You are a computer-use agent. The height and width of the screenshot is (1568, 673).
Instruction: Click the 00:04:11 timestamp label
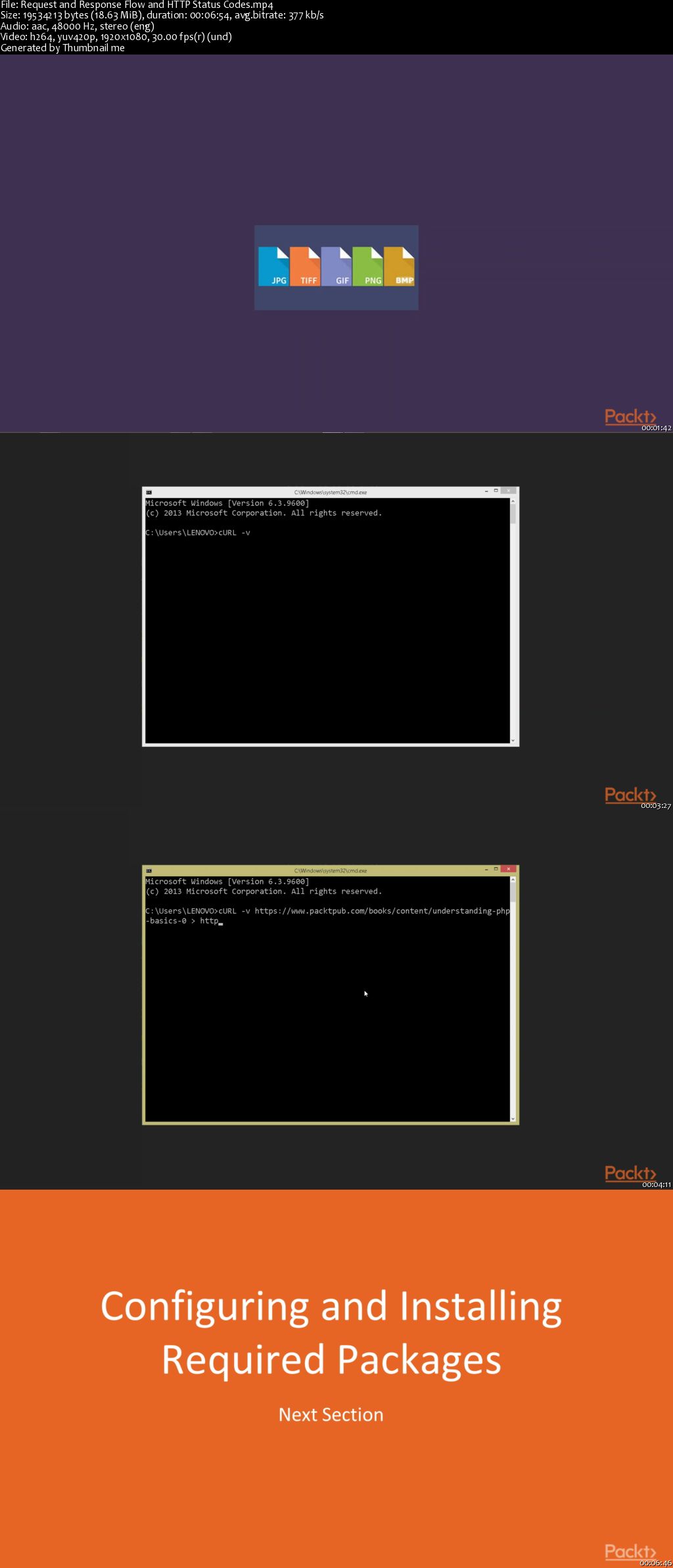657,1185
